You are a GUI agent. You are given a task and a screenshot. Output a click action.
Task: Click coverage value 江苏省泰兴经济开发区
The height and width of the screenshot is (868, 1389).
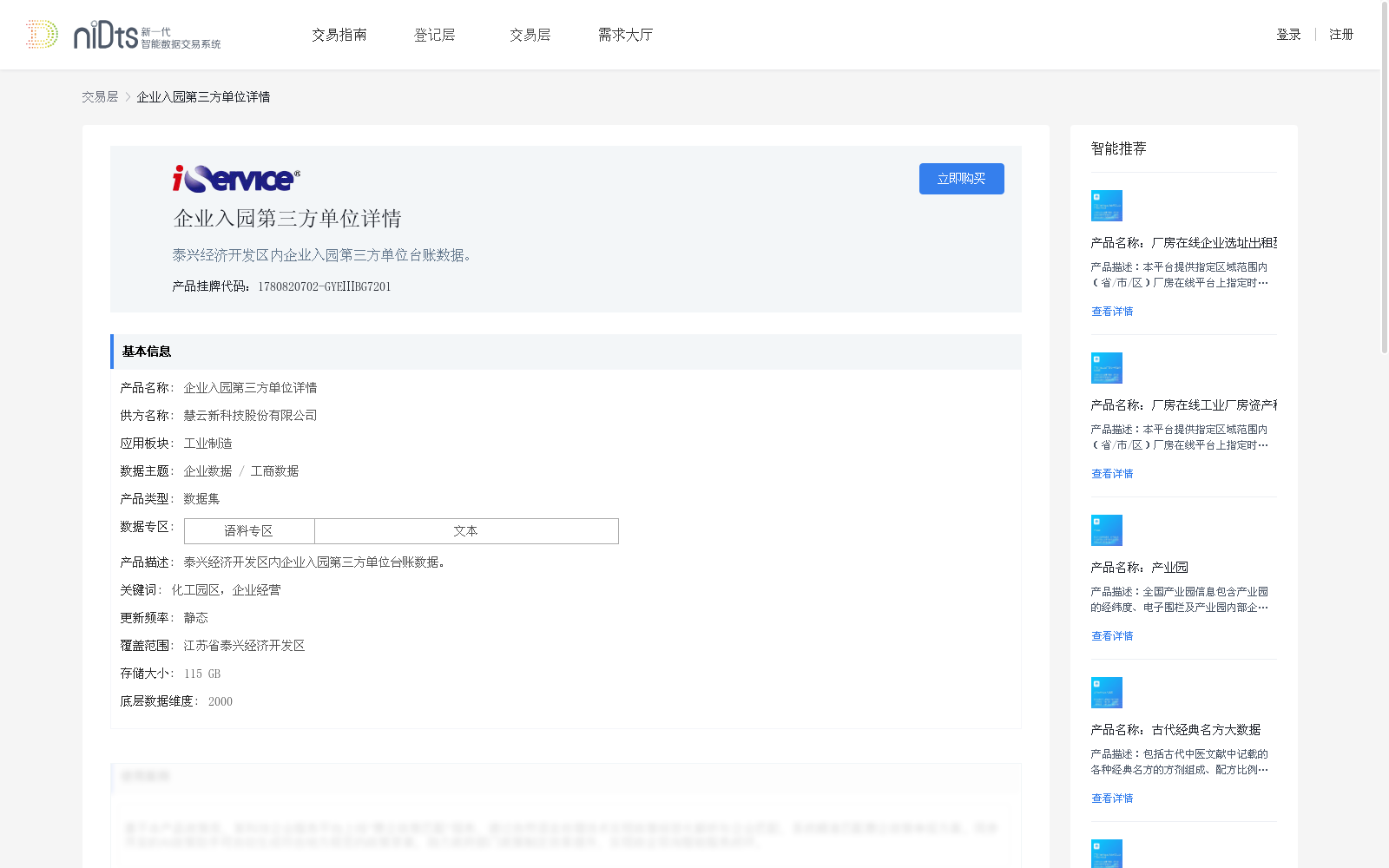pos(245,646)
